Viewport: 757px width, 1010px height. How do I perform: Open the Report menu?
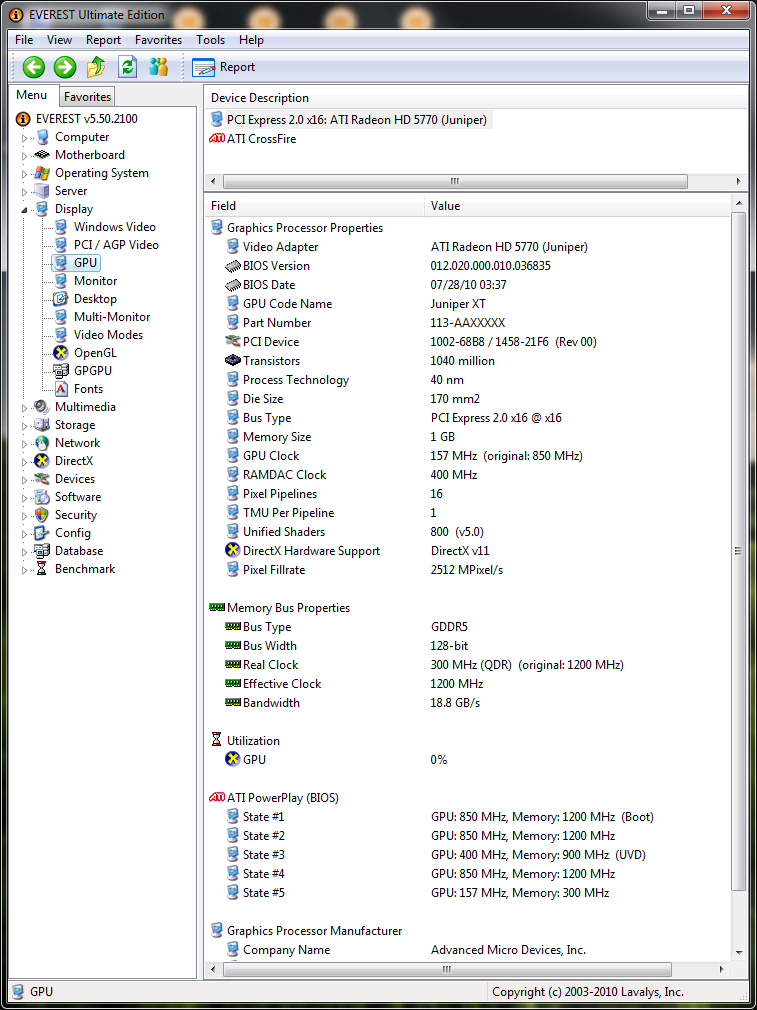[103, 40]
